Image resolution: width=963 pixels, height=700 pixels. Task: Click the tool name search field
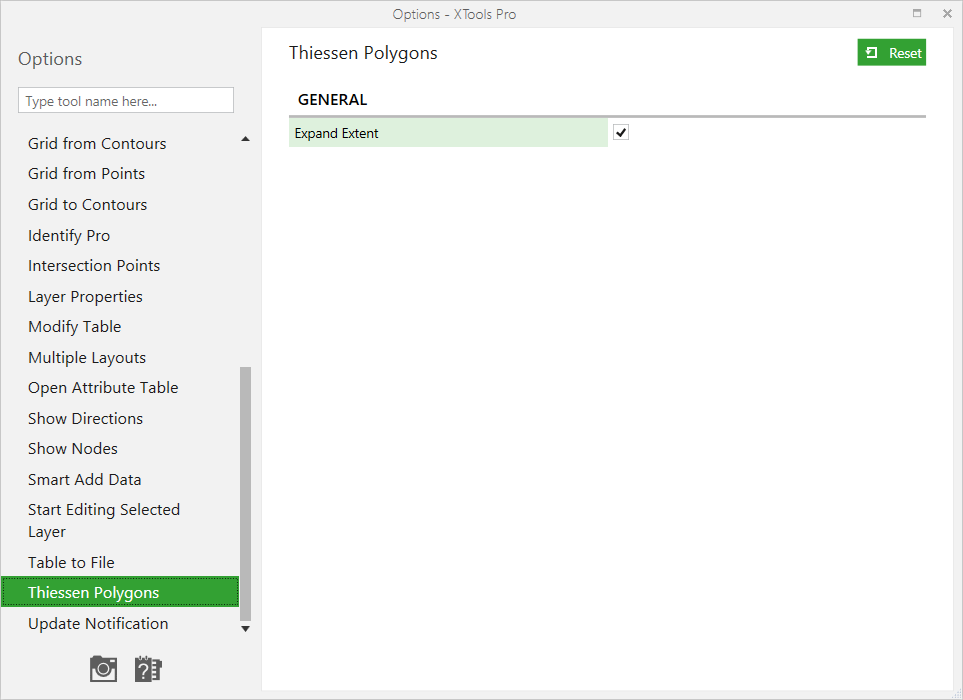(x=126, y=100)
